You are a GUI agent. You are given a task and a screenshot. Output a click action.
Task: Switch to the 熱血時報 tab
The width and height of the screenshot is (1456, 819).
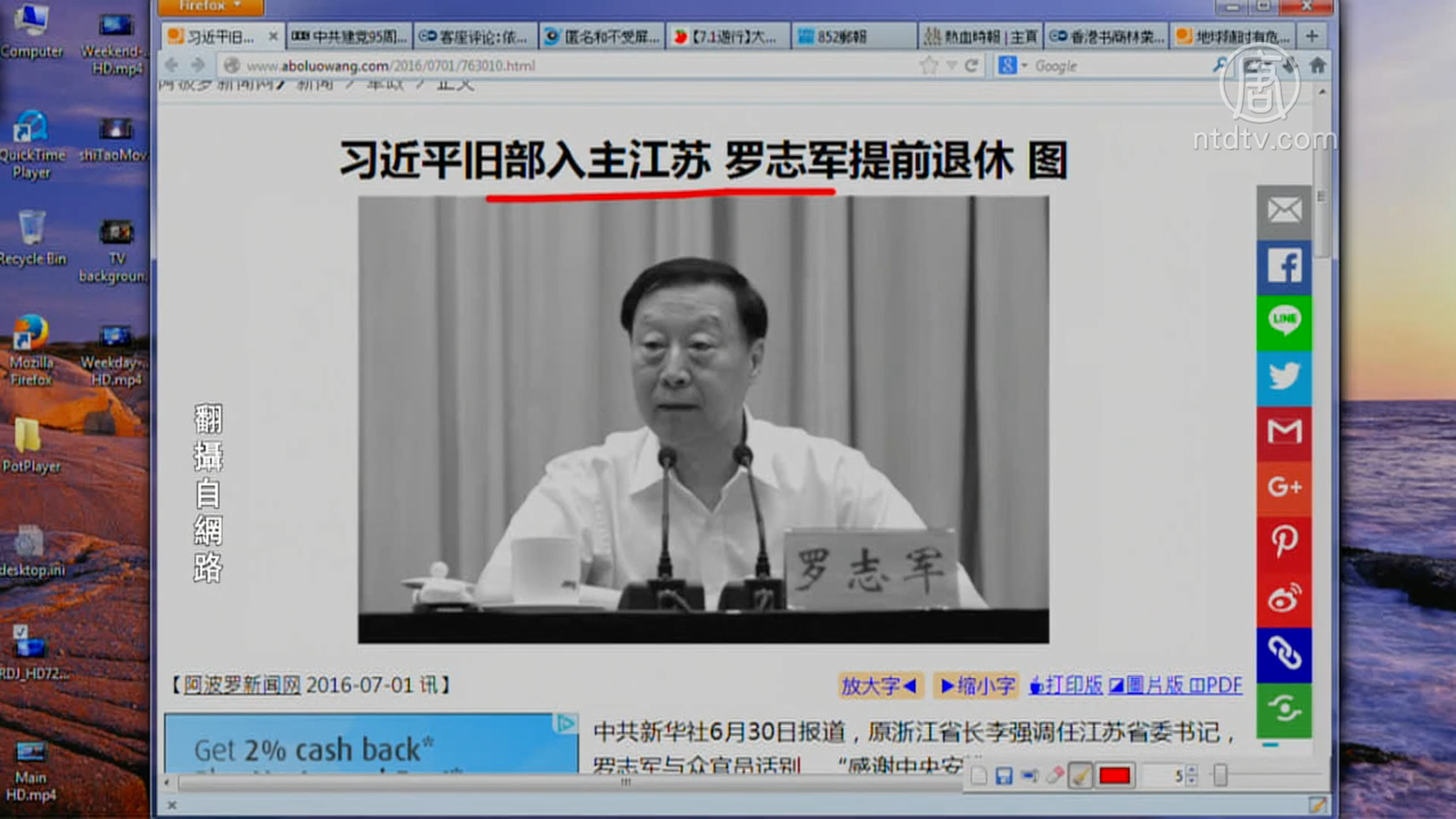980,36
